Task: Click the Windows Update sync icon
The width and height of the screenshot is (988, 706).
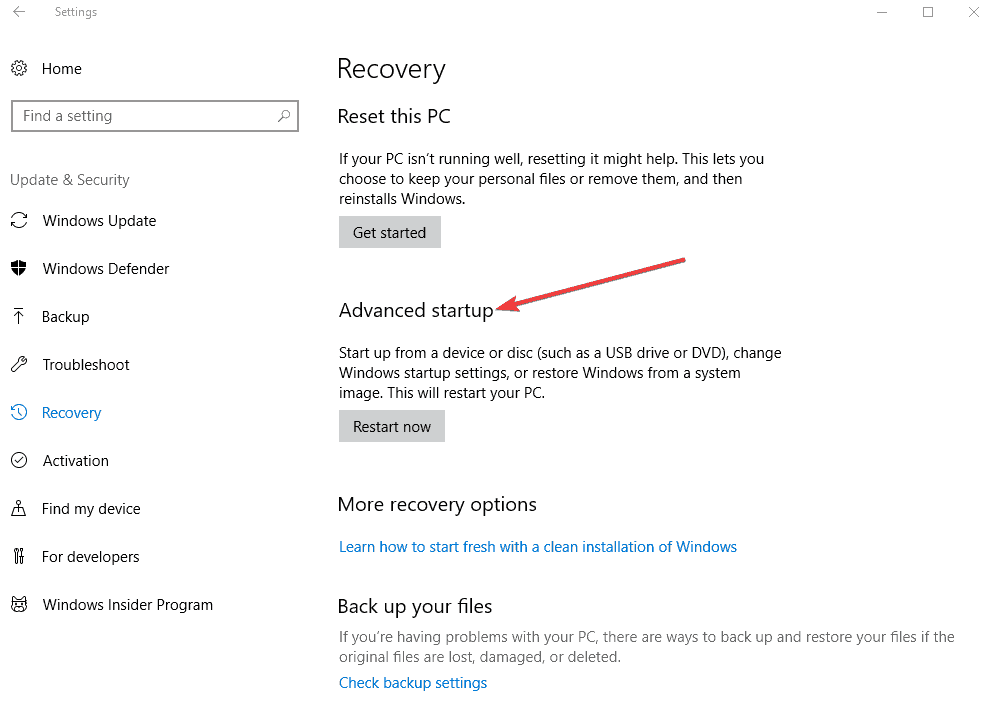Action: click(x=19, y=220)
